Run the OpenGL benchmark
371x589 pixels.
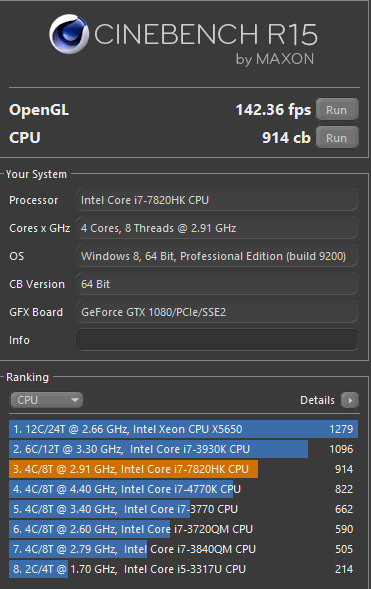[337, 110]
